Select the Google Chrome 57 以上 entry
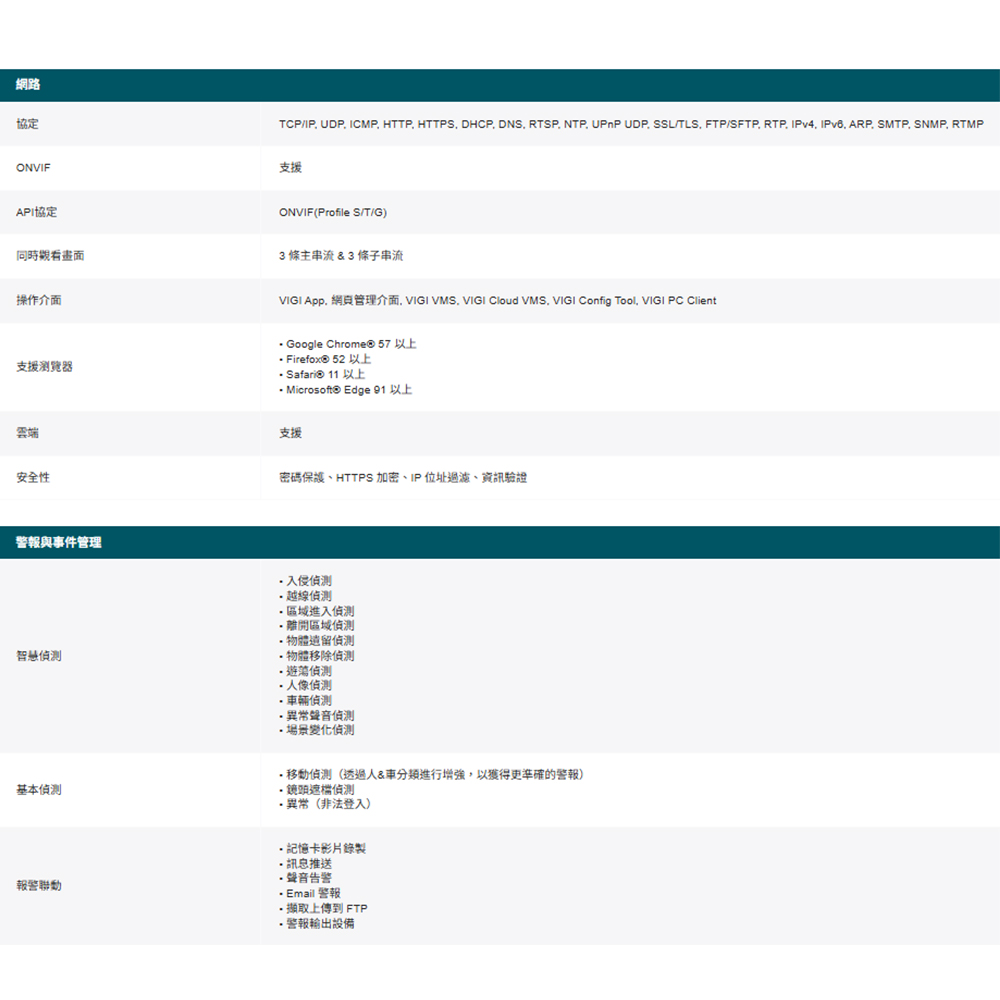Screen dimensions: 1000x1000 point(350,344)
